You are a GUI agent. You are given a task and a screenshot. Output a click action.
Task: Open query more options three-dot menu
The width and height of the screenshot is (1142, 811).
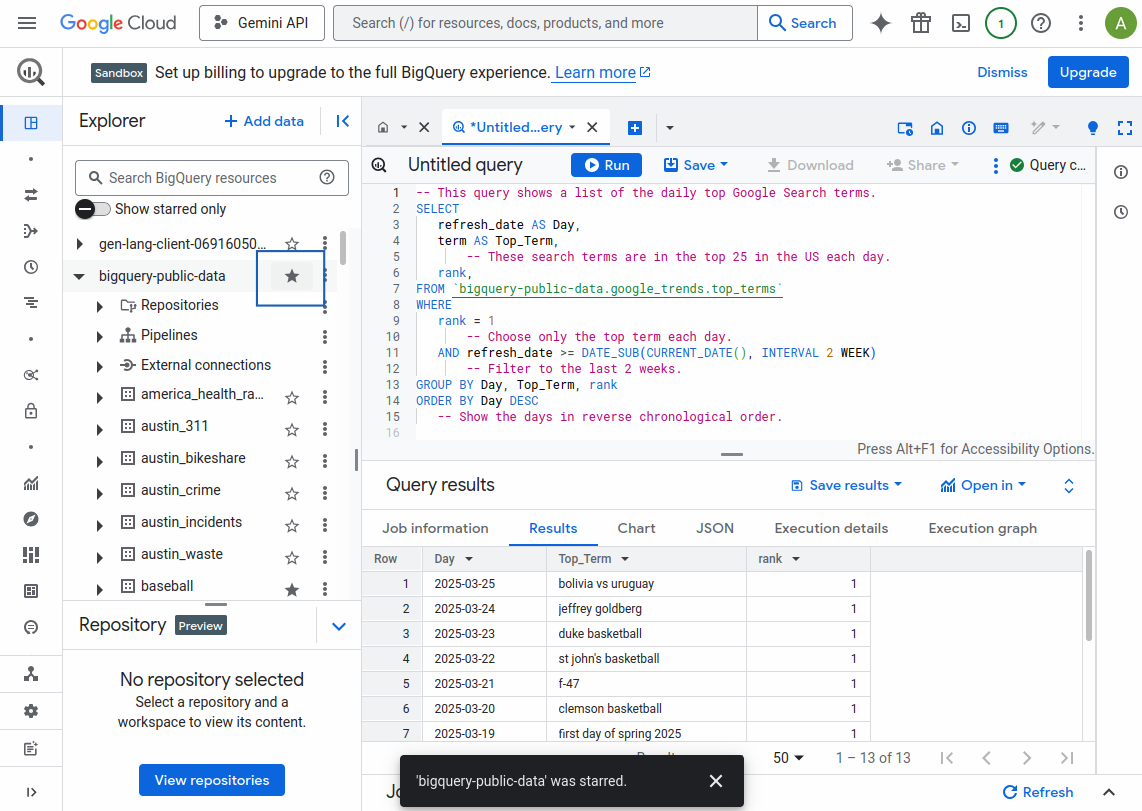[996, 165]
